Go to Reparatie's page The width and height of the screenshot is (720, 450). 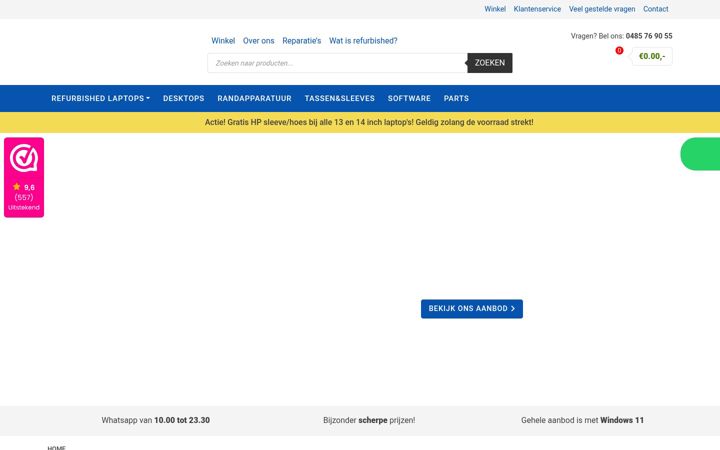(301, 41)
